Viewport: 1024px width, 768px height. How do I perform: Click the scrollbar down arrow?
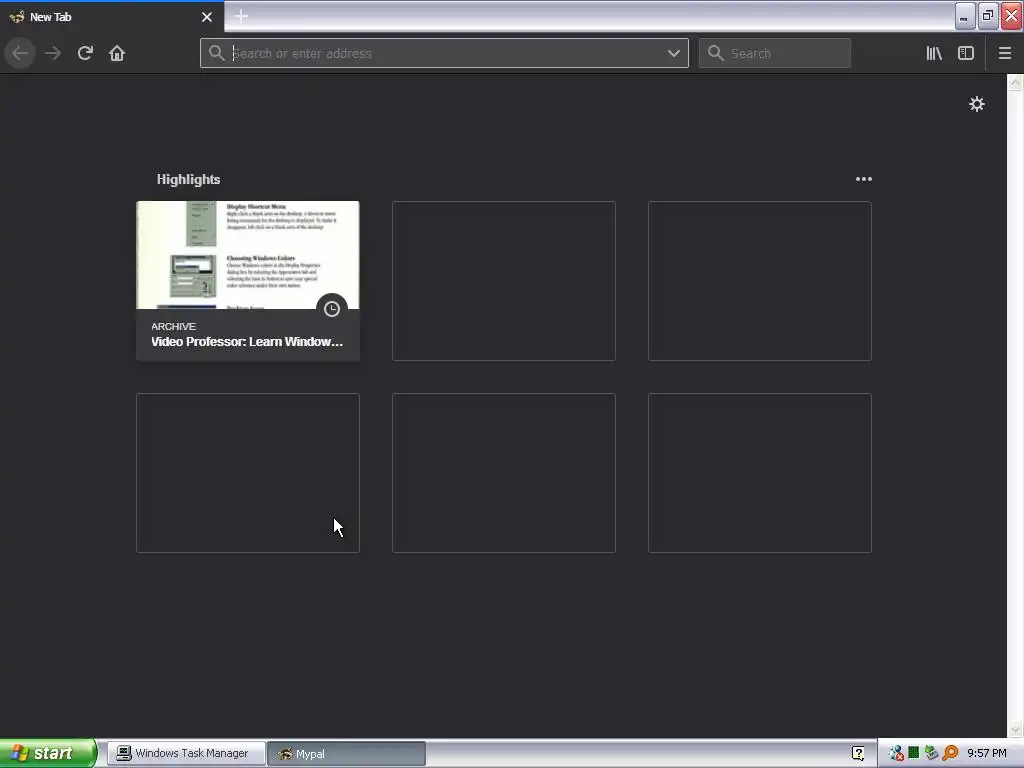1015,729
